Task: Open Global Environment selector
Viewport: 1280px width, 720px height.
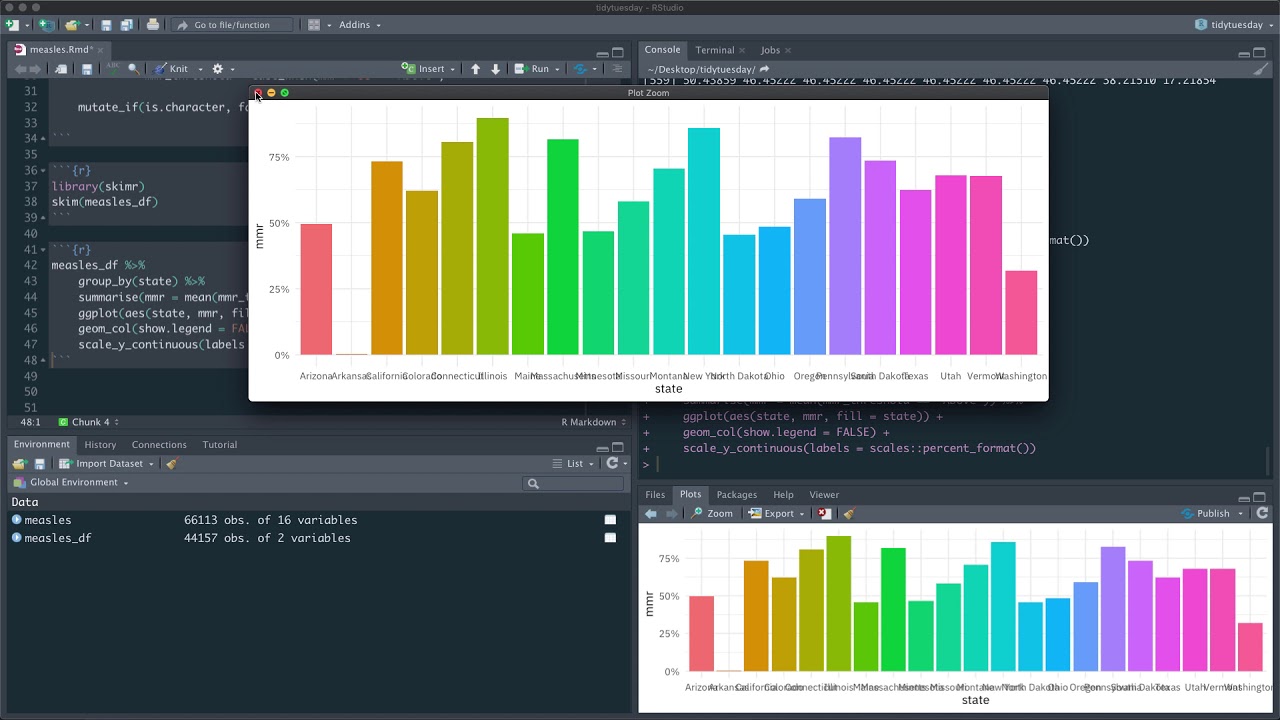Action: pos(72,482)
